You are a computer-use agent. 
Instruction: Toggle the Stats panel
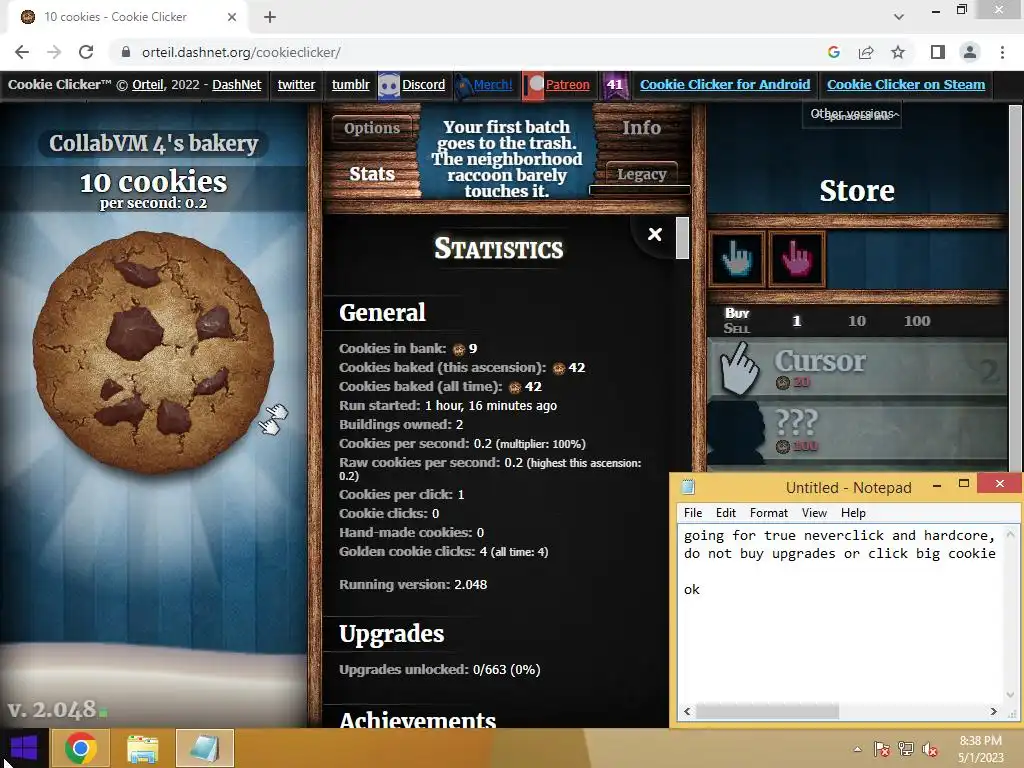[372, 174]
